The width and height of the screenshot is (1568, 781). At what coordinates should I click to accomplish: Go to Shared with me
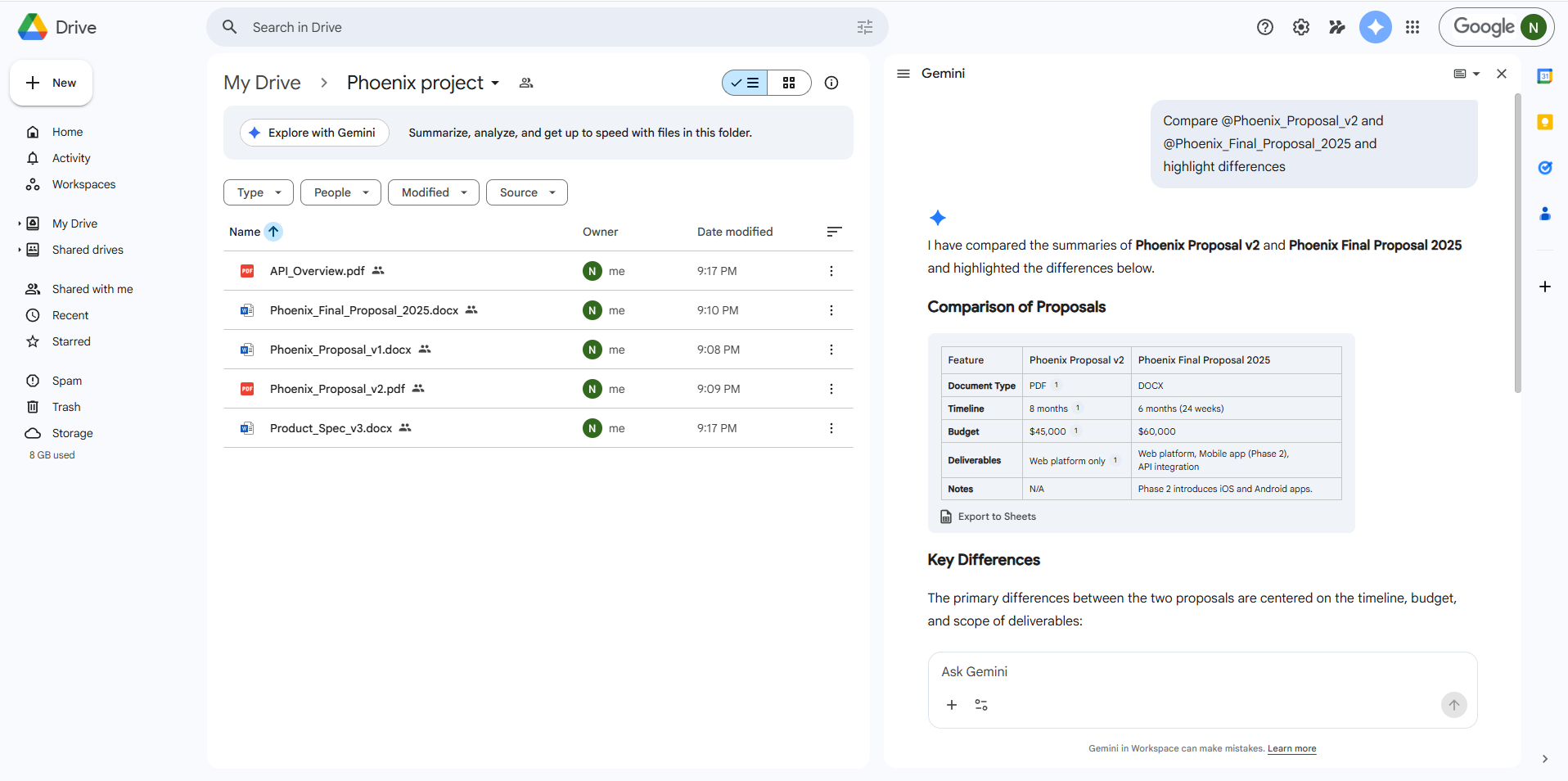coord(92,289)
